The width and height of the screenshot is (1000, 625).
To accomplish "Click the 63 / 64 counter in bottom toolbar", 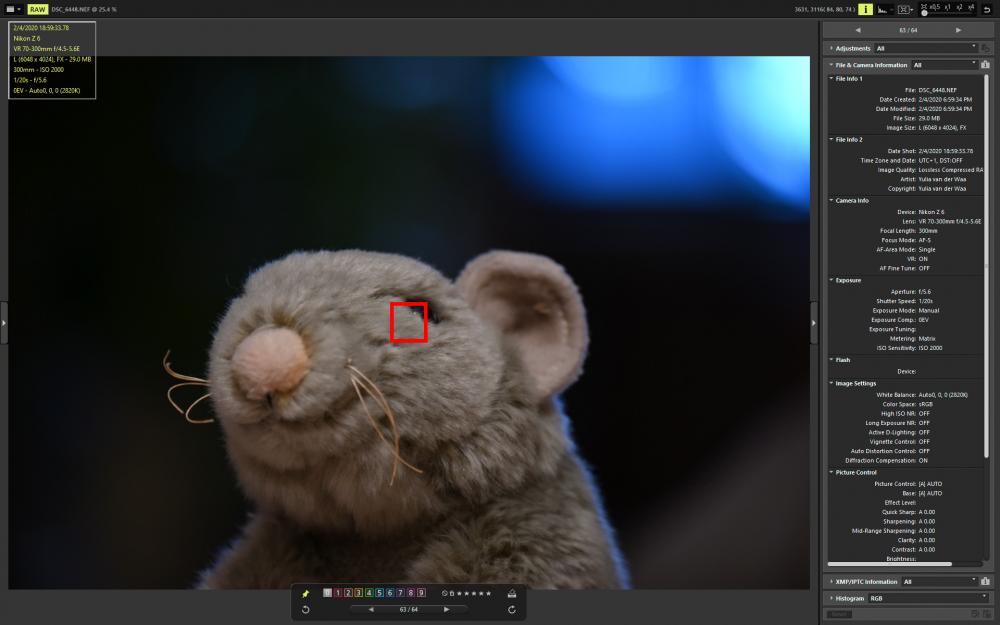I will coord(409,610).
